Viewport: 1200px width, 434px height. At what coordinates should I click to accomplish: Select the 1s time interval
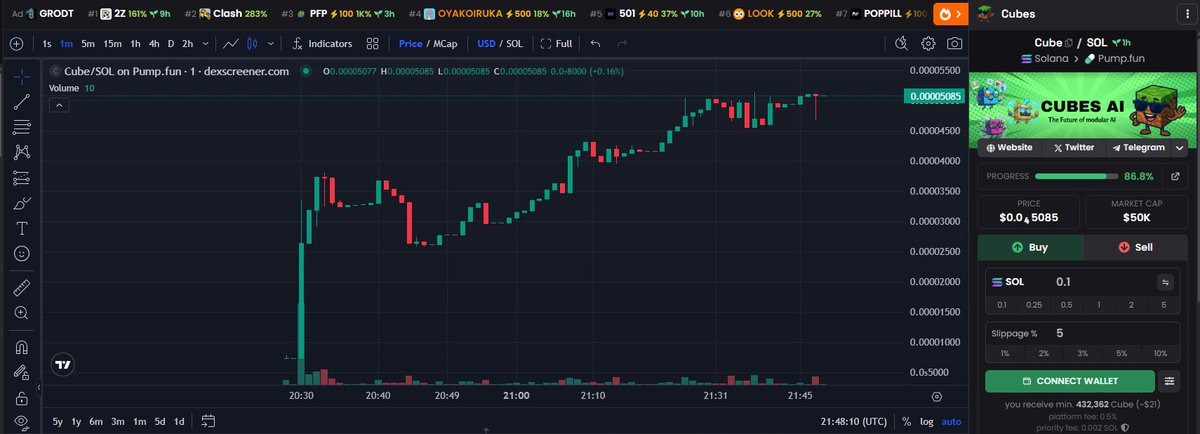pyautogui.click(x=47, y=44)
